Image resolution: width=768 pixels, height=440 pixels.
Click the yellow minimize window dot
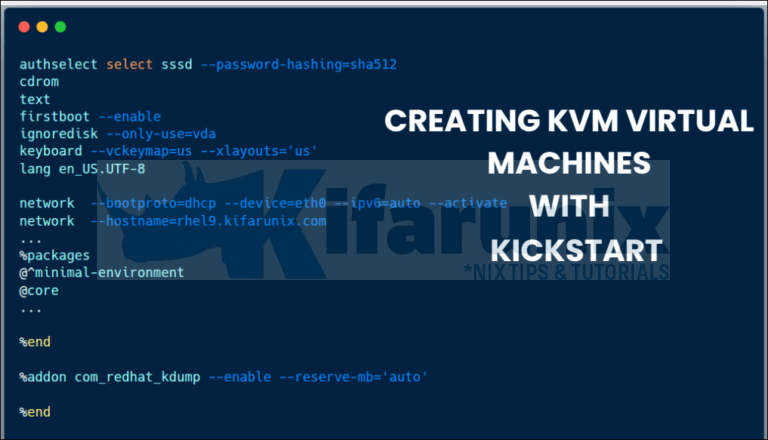click(x=42, y=26)
